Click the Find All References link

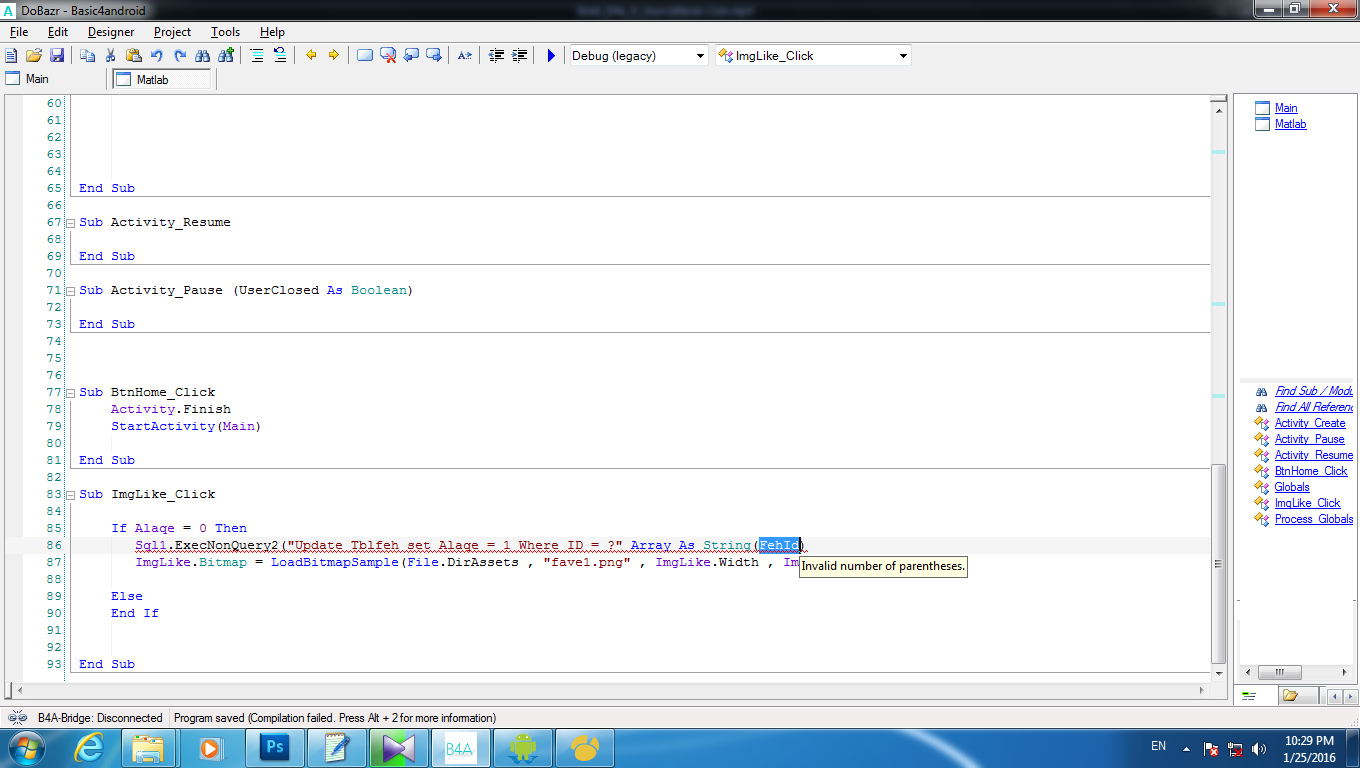[x=1313, y=407]
